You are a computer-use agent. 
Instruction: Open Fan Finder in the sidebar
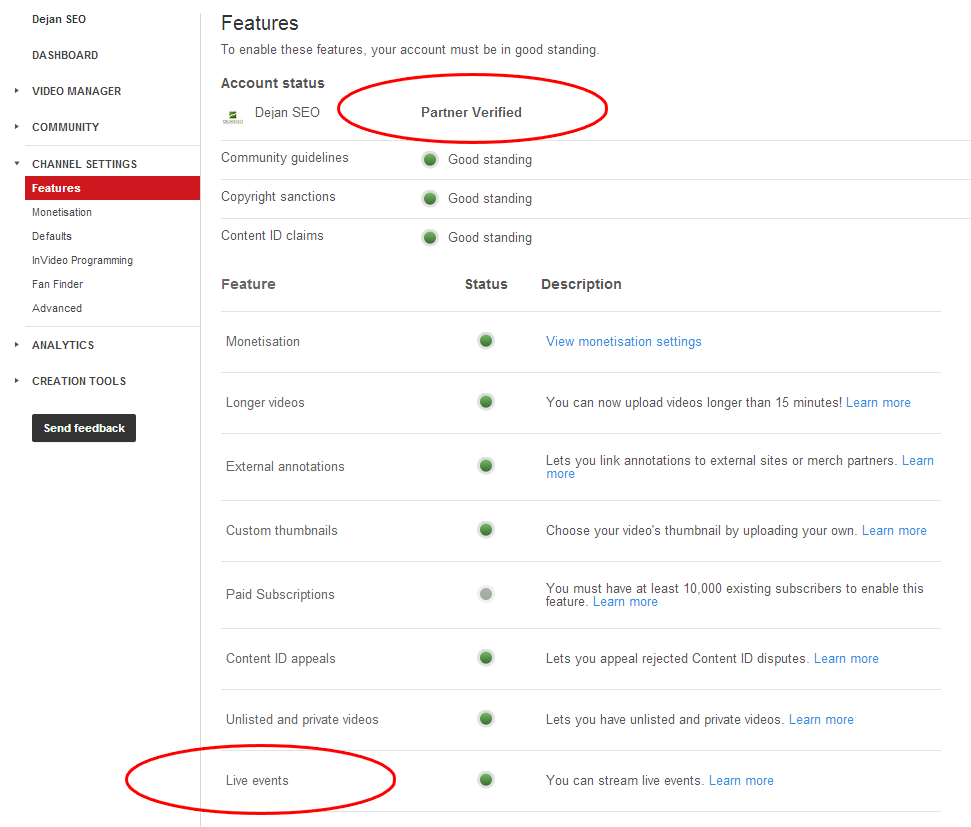click(58, 284)
